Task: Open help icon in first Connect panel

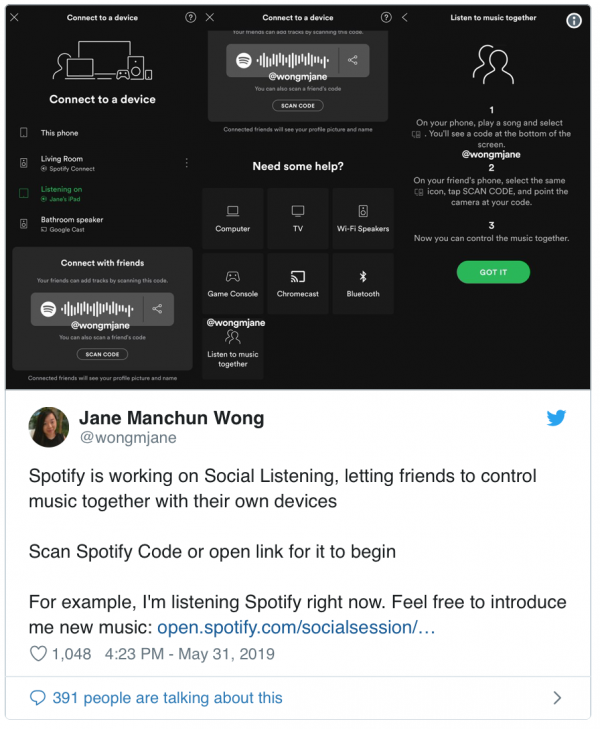Action: pos(191,18)
